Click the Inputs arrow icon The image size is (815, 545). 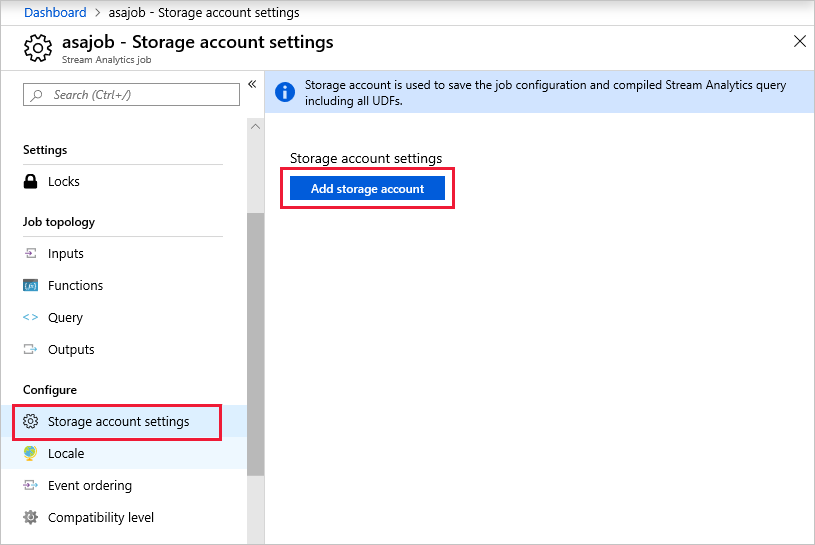(30, 254)
